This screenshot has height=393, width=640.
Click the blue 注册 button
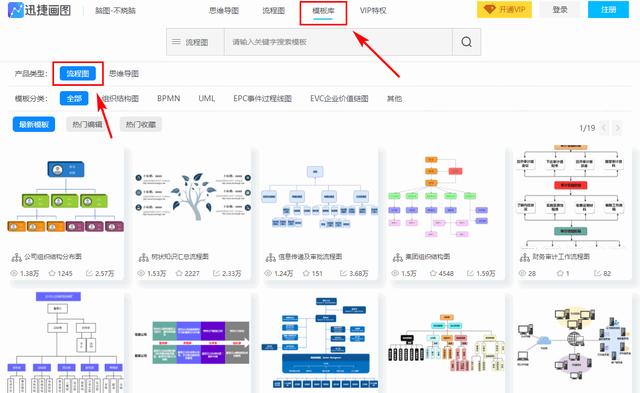point(608,9)
